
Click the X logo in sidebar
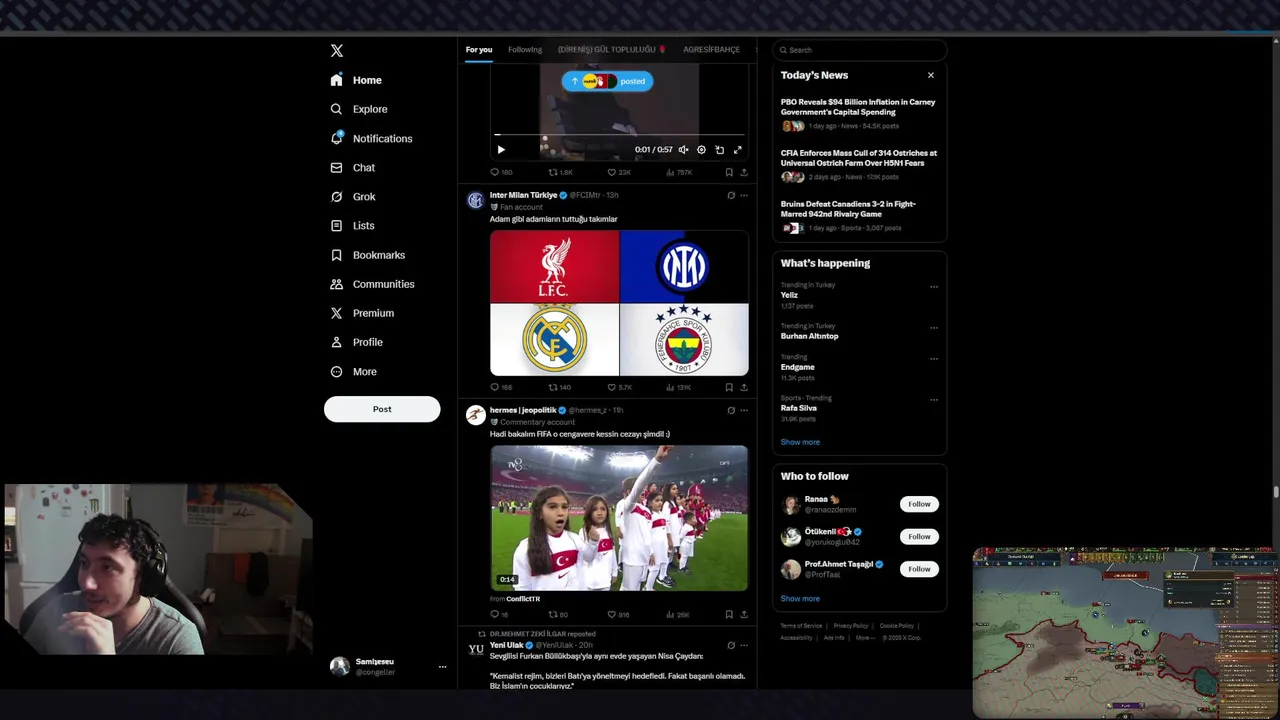(337, 50)
